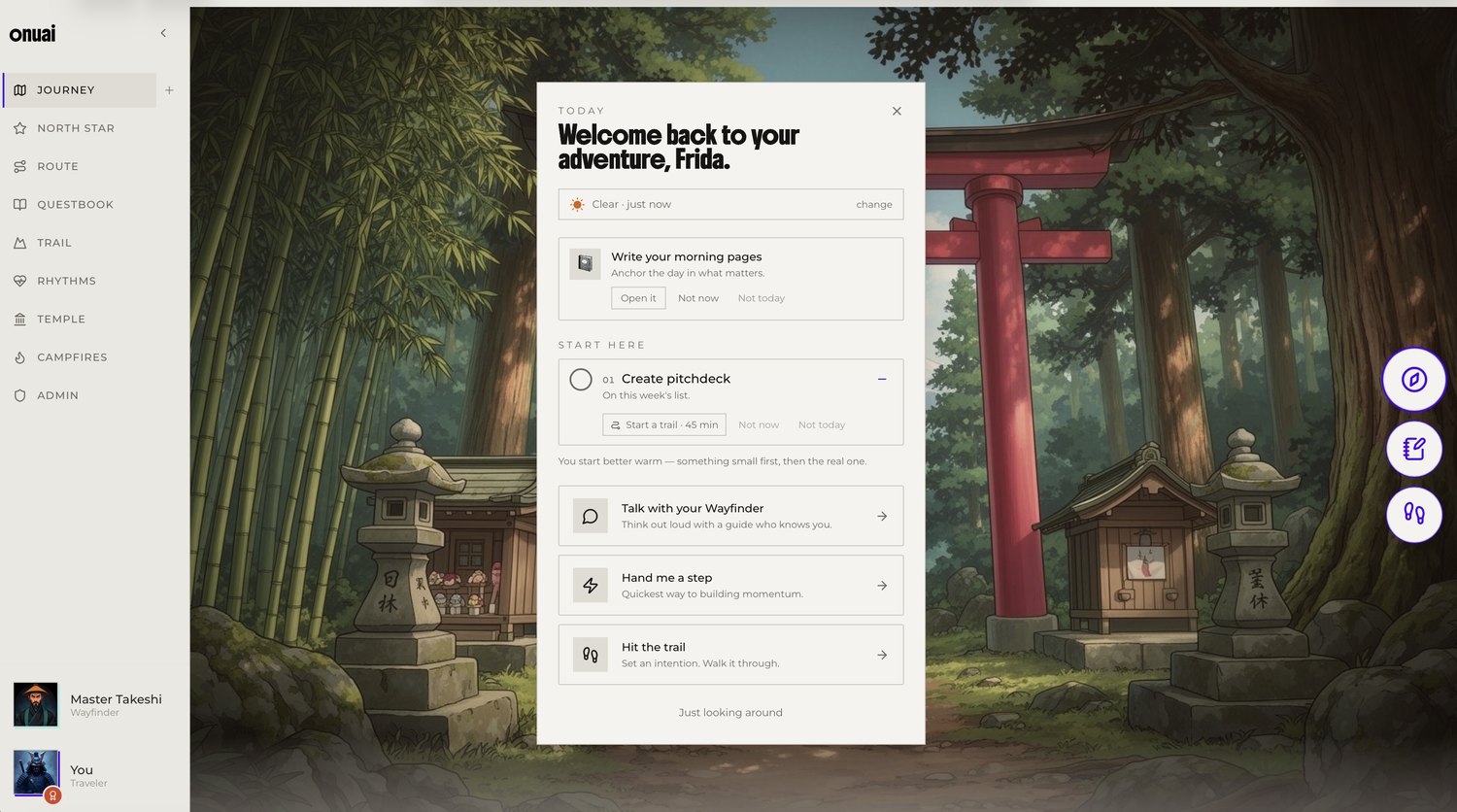Navigate to the Campfires section
Screen dimensions: 1457x812
click(80, 357)
